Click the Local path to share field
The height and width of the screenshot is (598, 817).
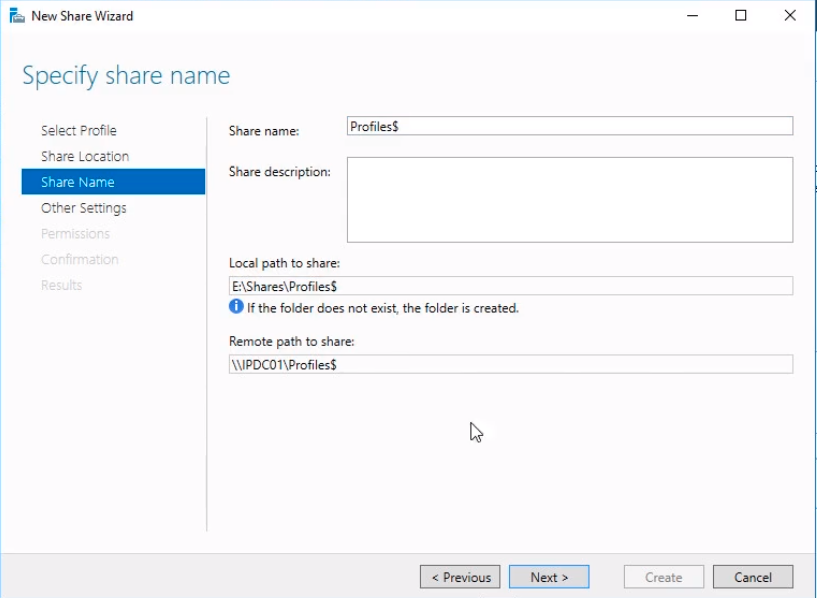click(x=510, y=286)
